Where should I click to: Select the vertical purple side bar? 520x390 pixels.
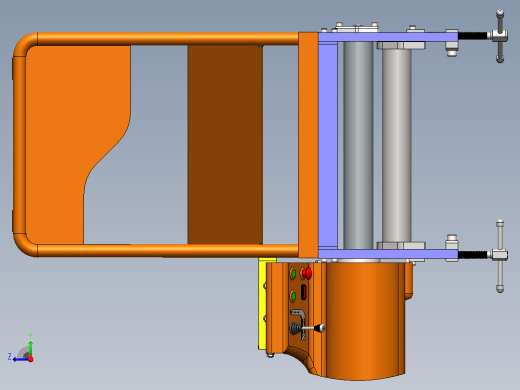[x=328, y=146]
